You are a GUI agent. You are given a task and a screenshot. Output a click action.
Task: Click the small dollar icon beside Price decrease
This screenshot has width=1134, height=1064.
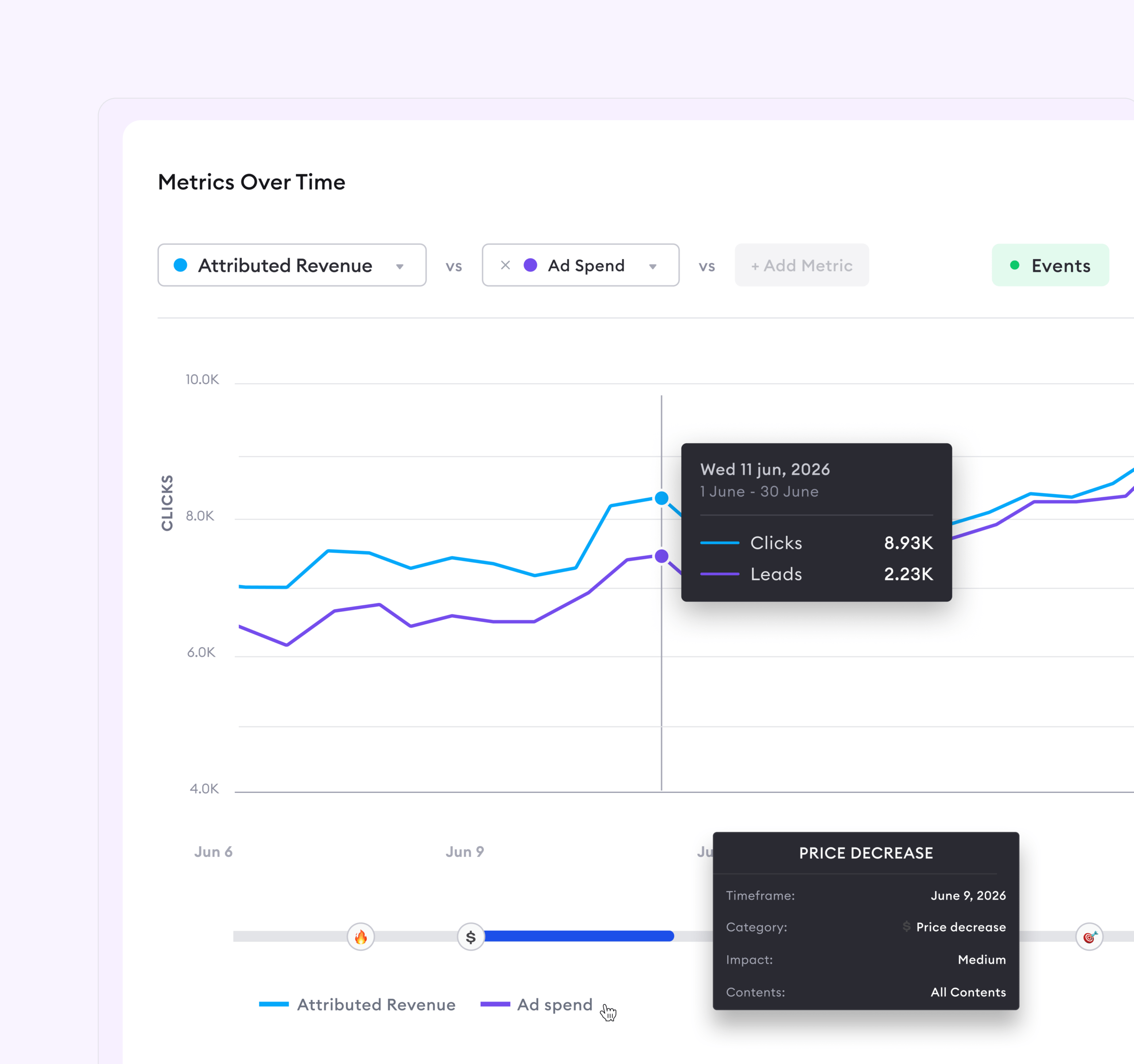pos(906,927)
